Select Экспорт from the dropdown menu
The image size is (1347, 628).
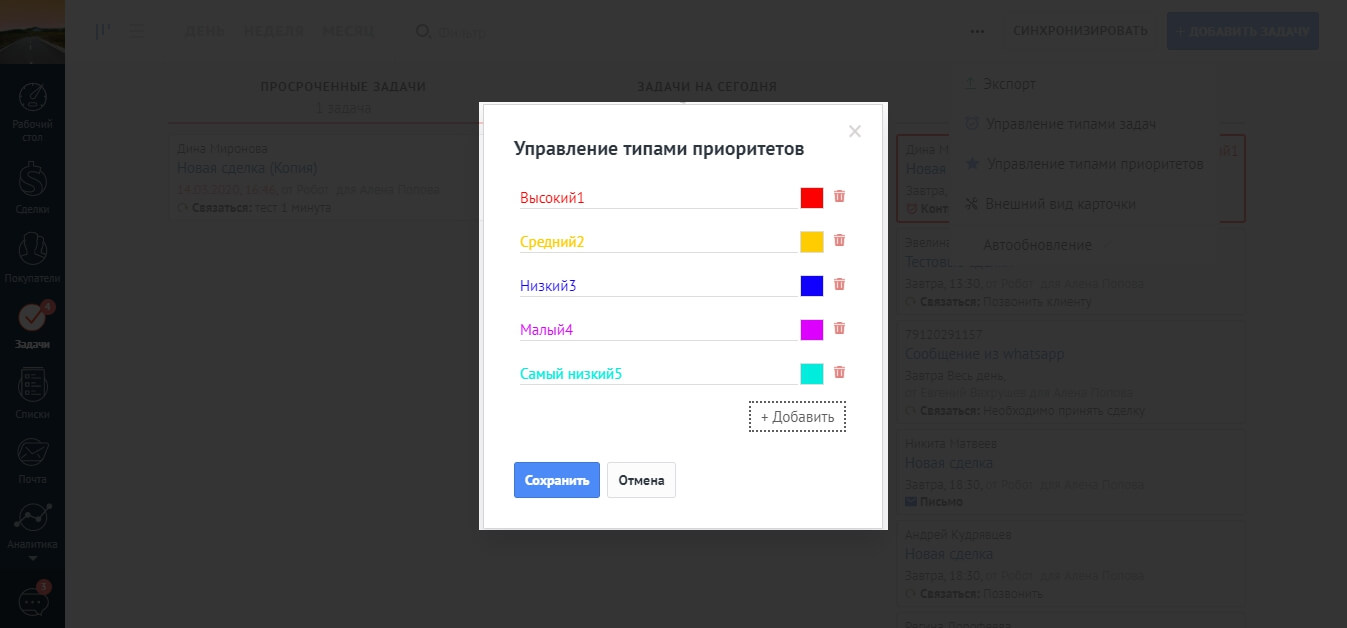[x=1009, y=85]
